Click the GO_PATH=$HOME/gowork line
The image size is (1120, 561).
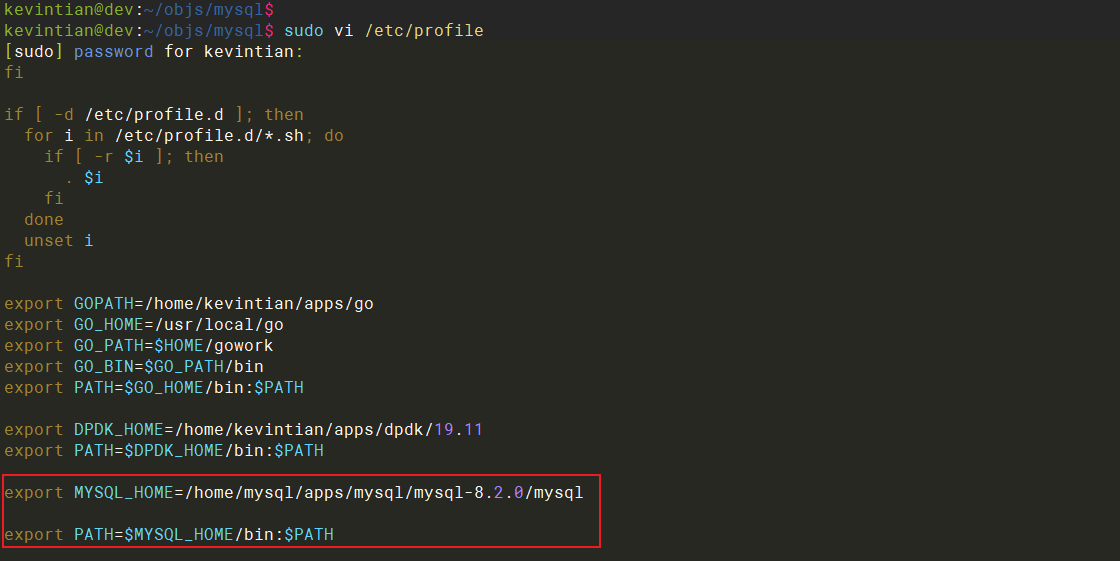click(x=139, y=346)
